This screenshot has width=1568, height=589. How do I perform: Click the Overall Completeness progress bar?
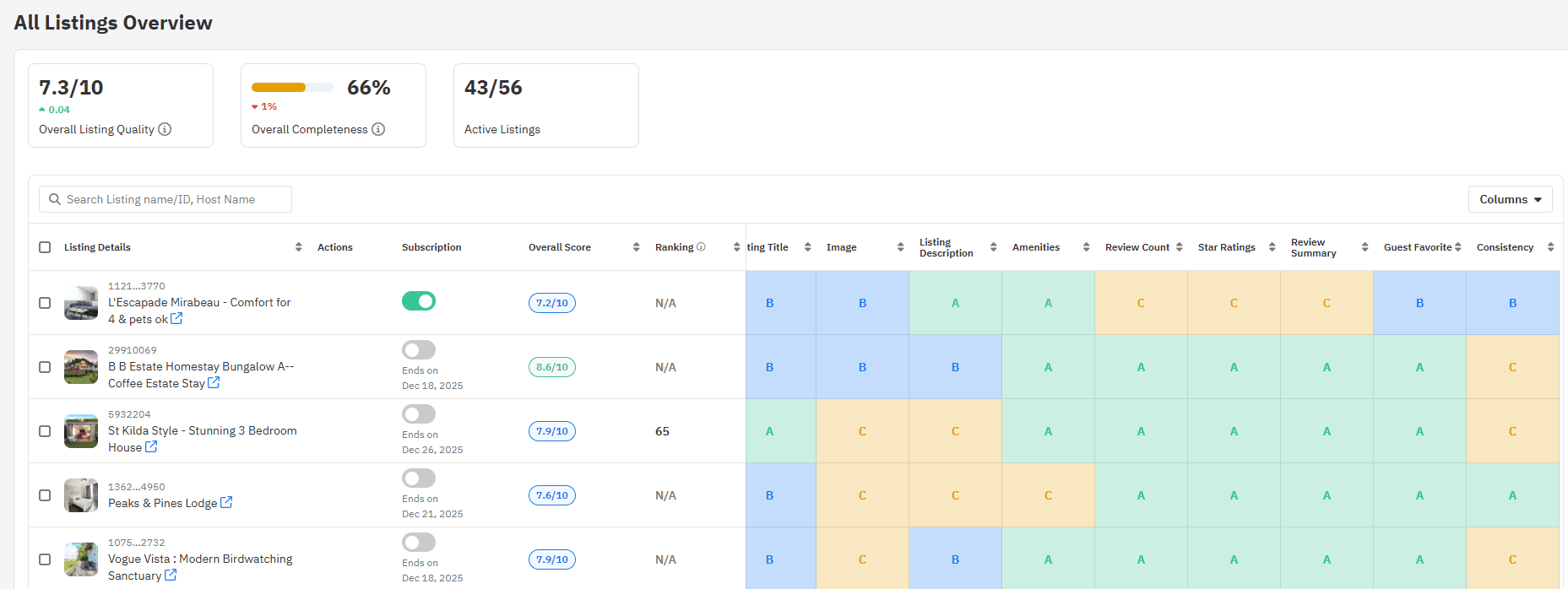pyautogui.click(x=292, y=88)
